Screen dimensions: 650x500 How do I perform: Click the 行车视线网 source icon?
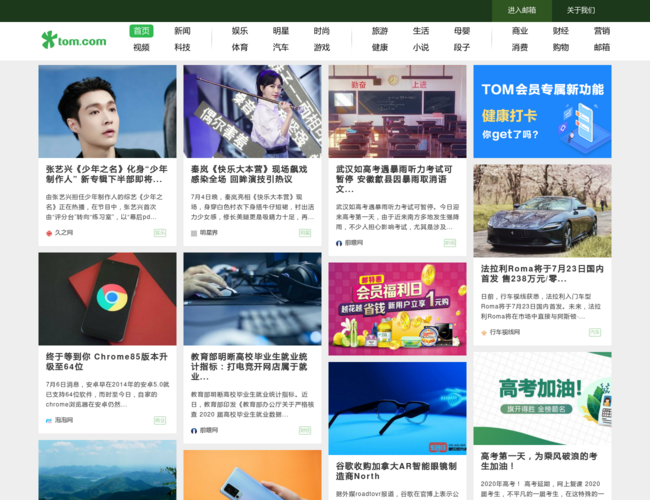(484, 332)
